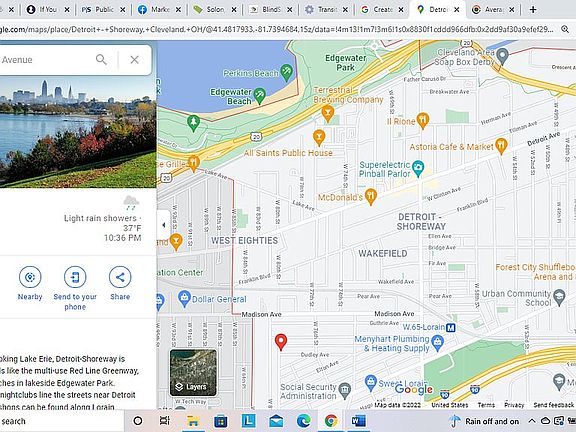Select the Edgewater Beach marker

260,95
